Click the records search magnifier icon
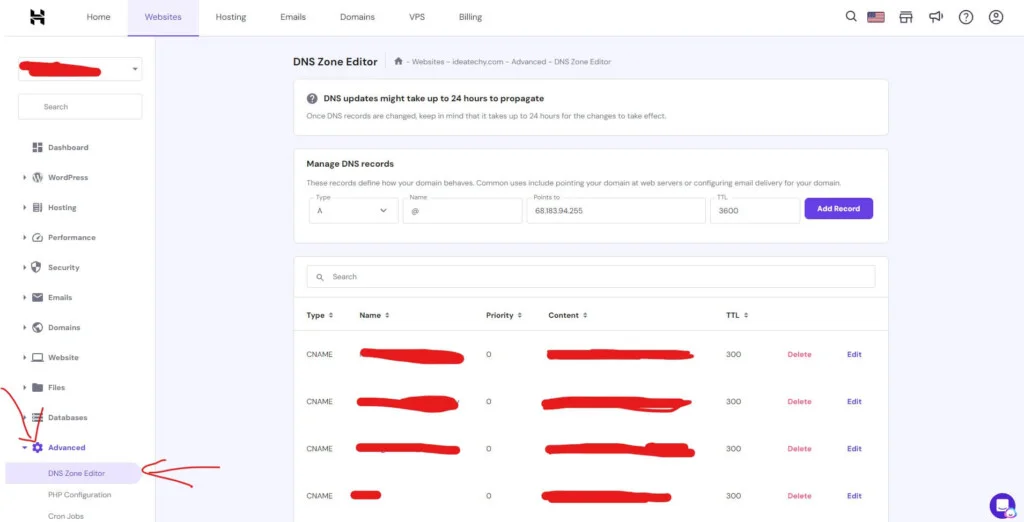 pyautogui.click(x=320, y=277)
